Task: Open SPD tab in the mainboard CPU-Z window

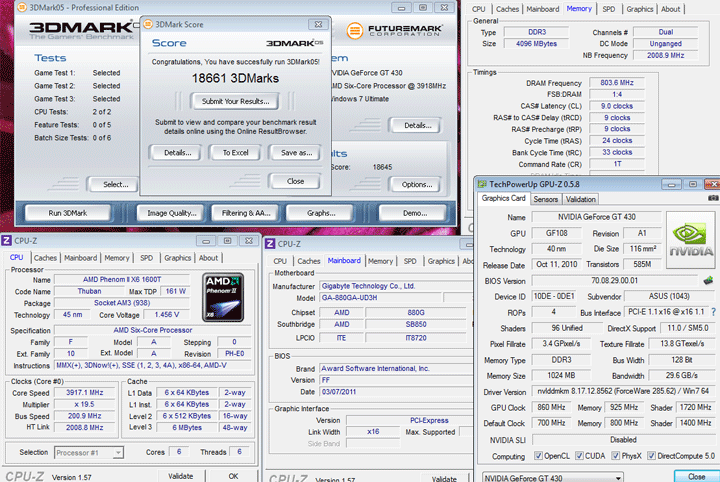Action: [x=410, y=261]
